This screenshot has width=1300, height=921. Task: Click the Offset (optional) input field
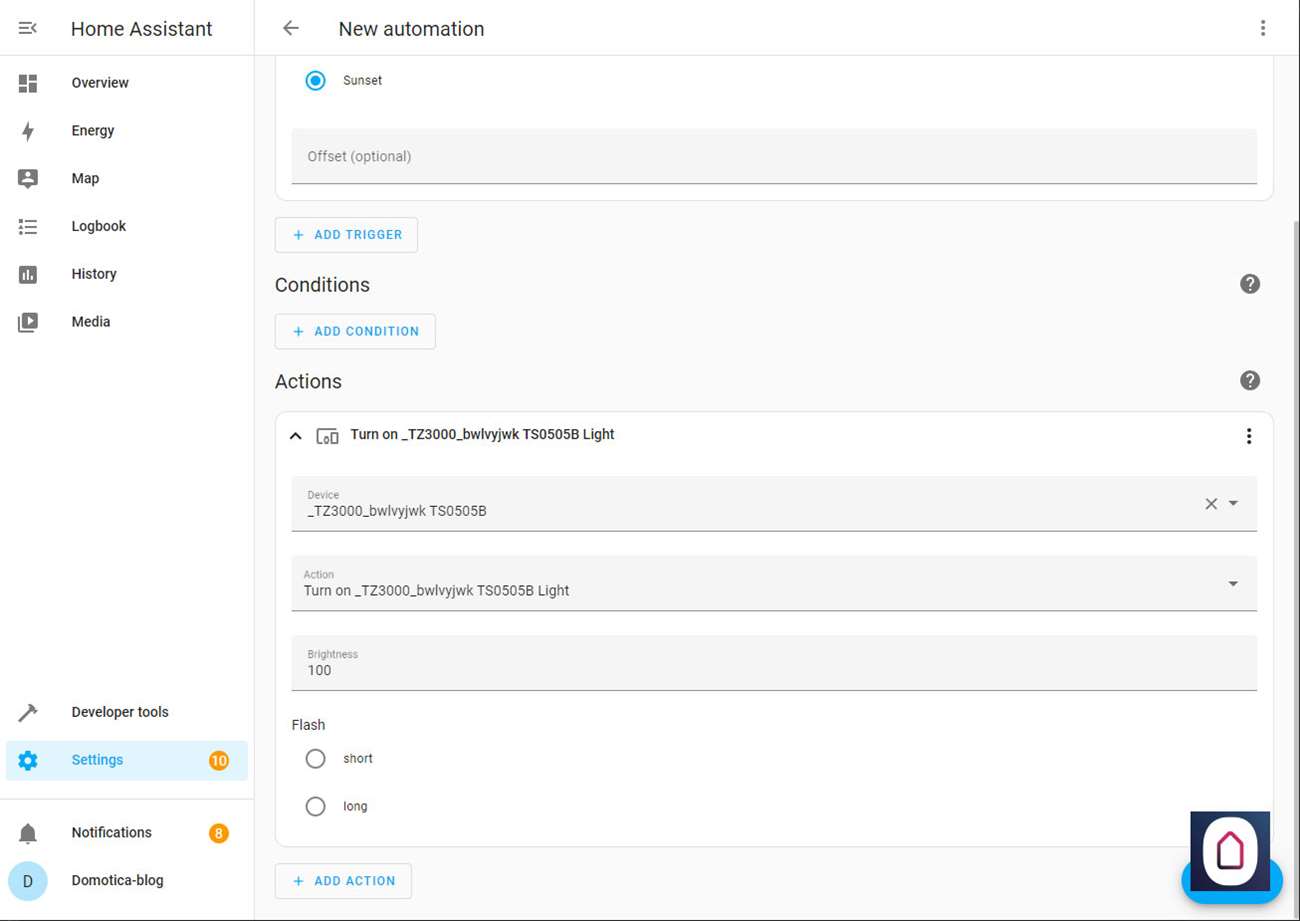click(x=774, y=157)
